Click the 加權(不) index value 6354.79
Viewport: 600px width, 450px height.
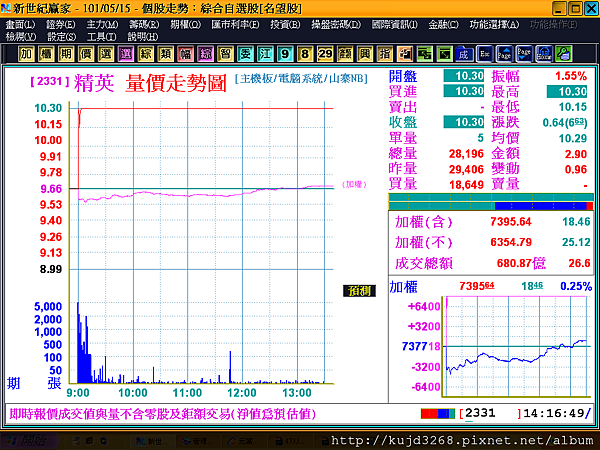pyautogui.click(x=511, y=242)
